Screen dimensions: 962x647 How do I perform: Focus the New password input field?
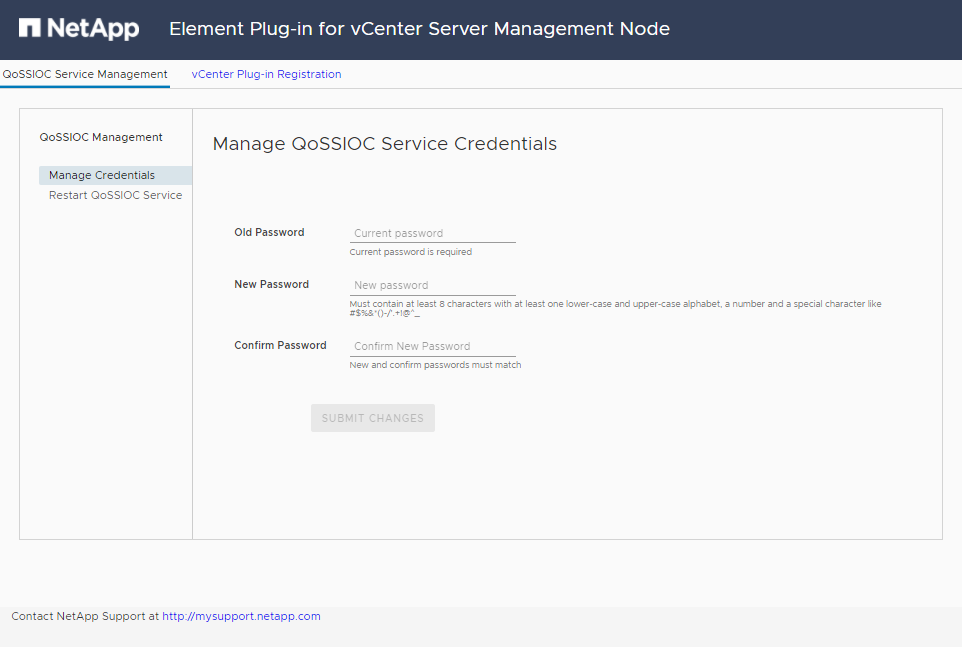(x=432, y=285)
